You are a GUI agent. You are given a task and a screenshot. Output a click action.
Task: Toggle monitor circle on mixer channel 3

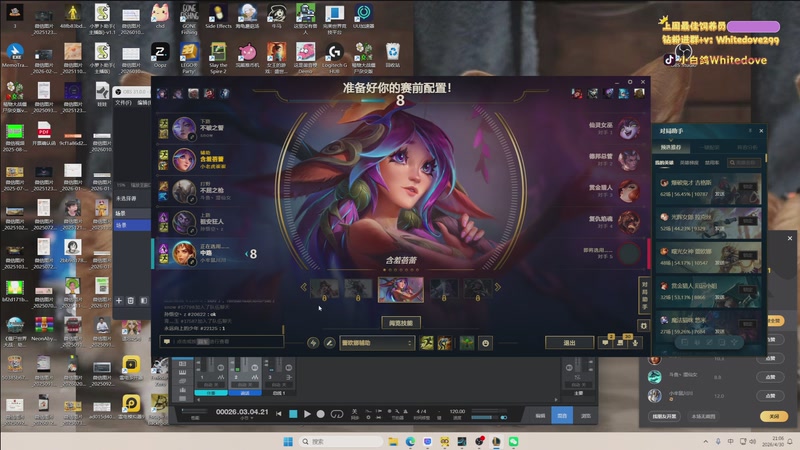click(x=288, y=367)
